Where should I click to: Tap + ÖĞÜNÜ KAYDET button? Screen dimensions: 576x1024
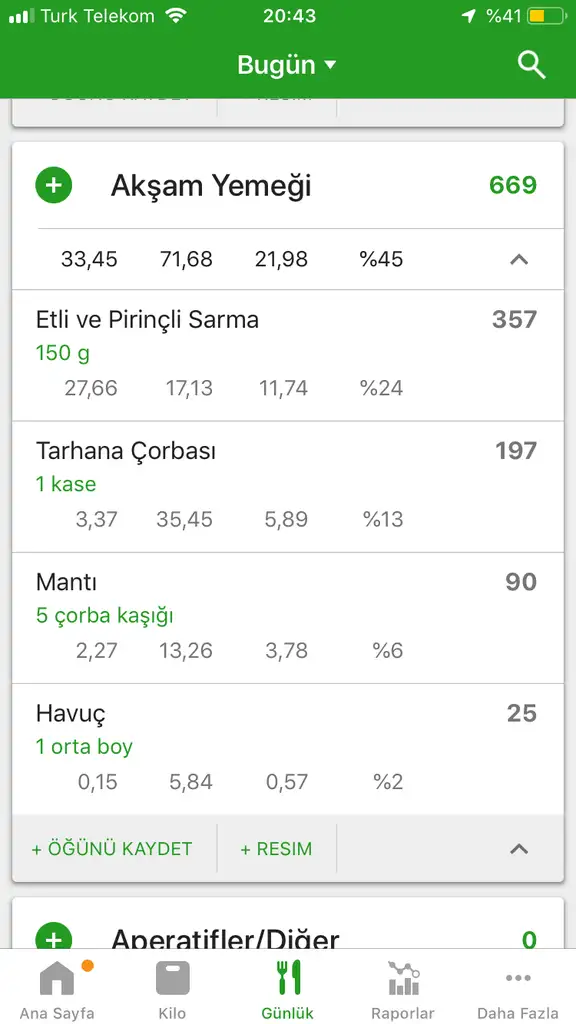coord(112,849)
